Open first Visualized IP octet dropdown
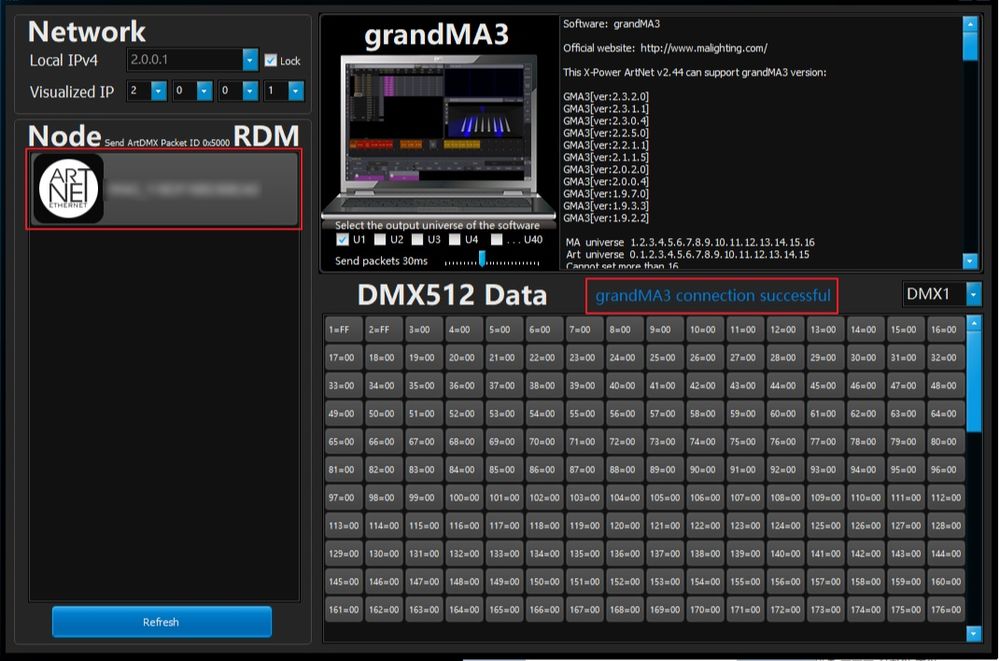Screen dimensions: 1000x661 tap(159, 91)
